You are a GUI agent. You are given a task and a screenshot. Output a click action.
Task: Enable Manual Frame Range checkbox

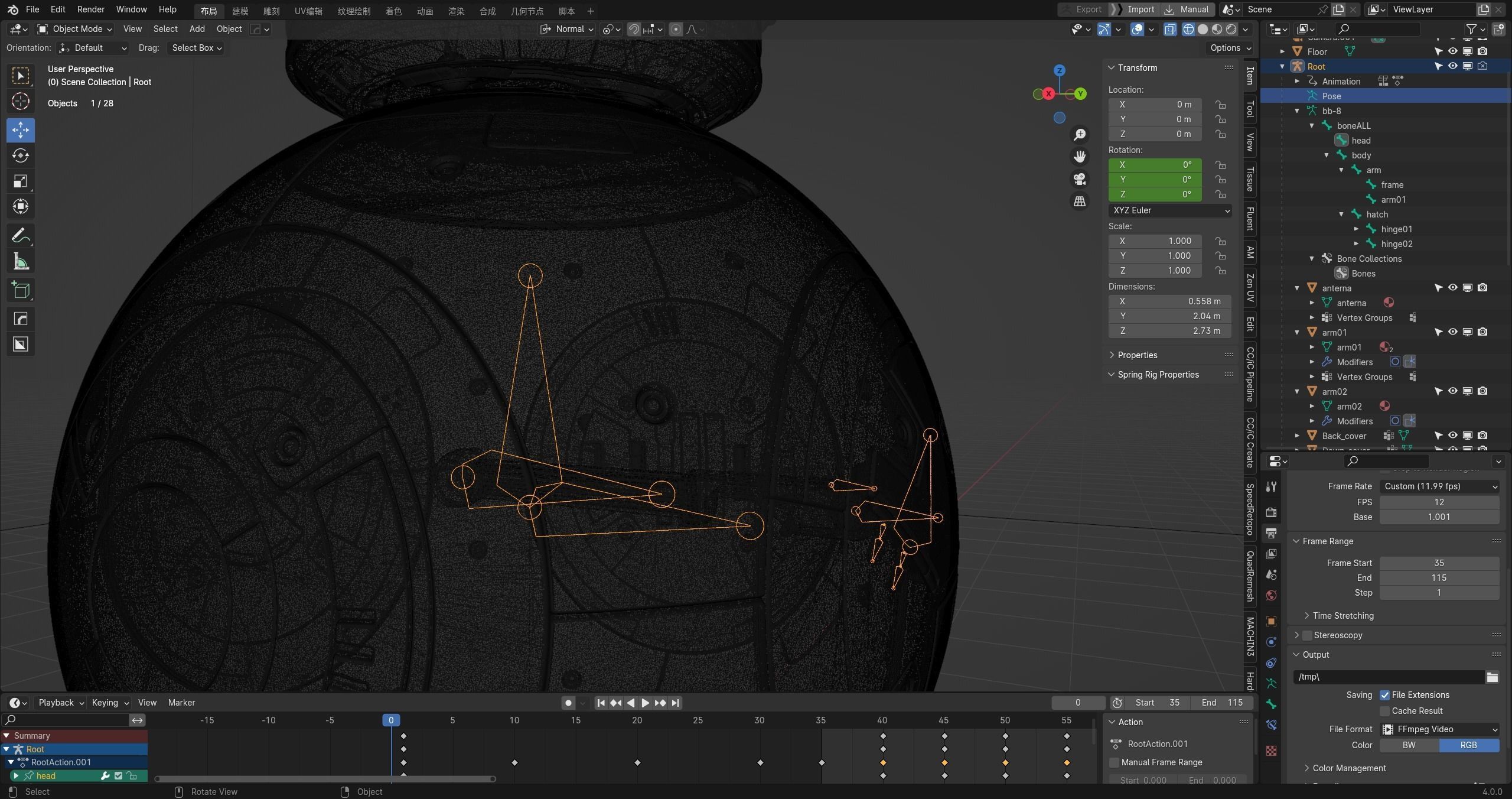coord(1114,762)
